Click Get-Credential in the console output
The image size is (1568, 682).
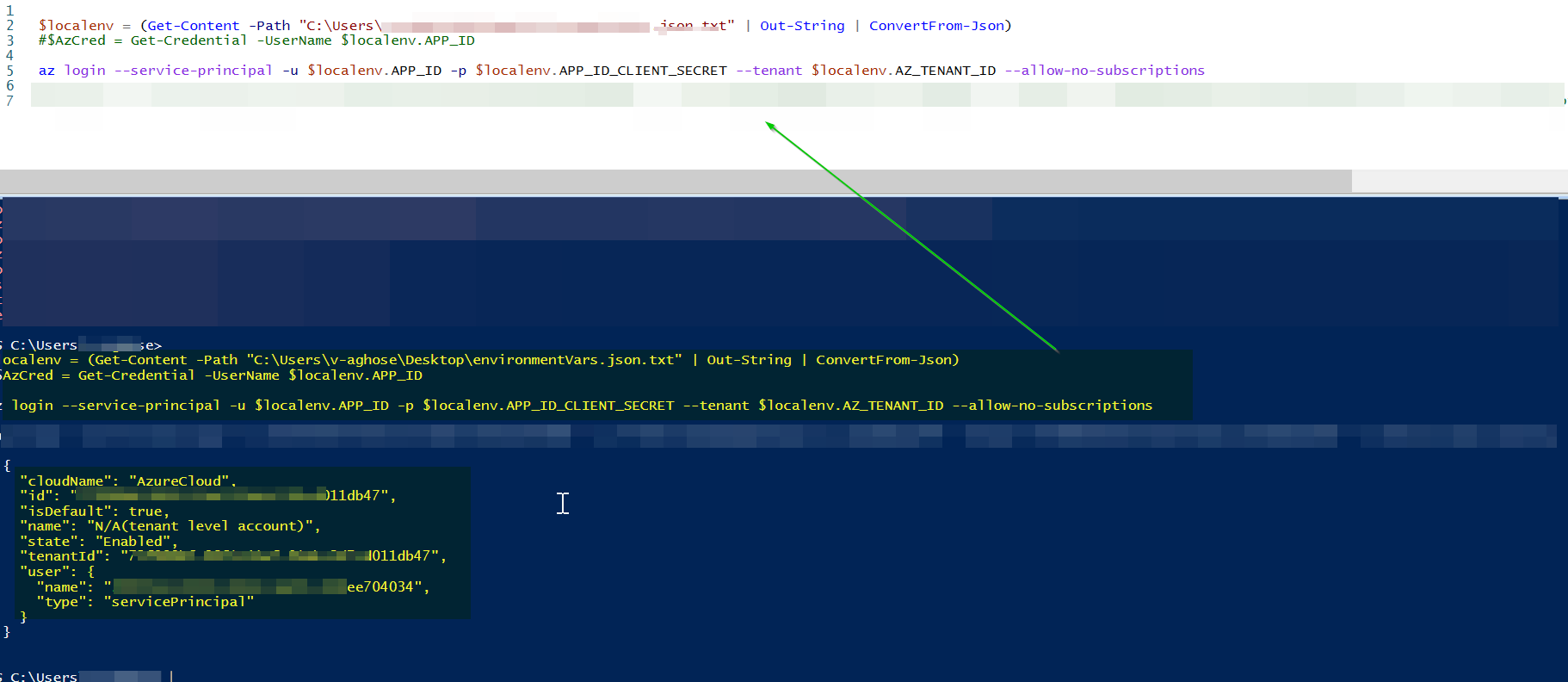pyautogui.click(x=136, y=375)
